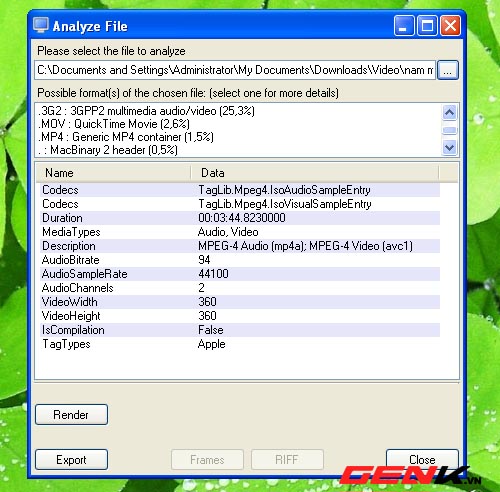Maximize the Analyze File window
The height and width of the screenshot is (492, 500).
coord(427,25)
